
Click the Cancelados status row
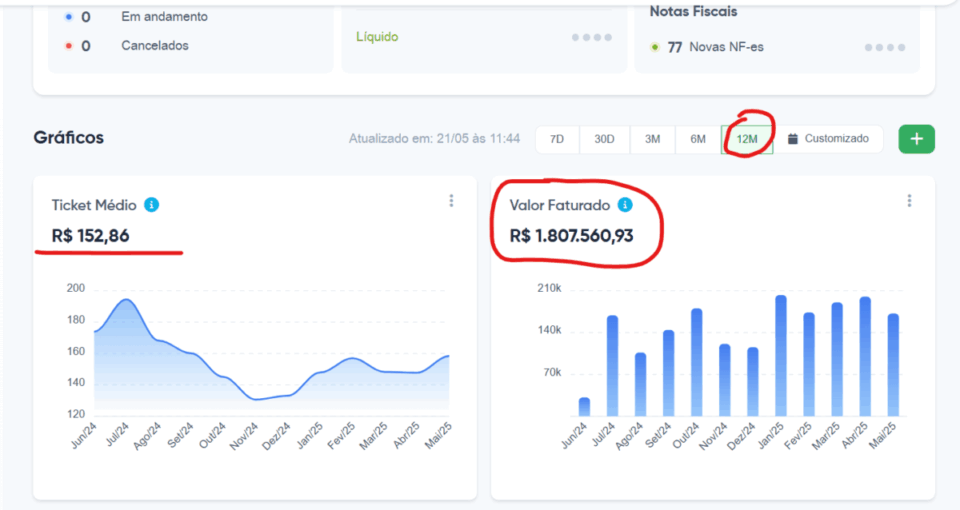coord(127,45)
